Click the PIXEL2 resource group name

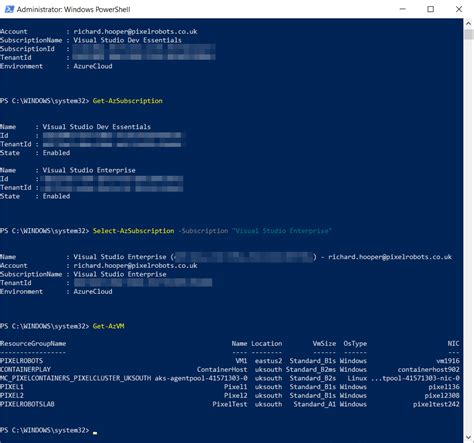pos(12,395)
